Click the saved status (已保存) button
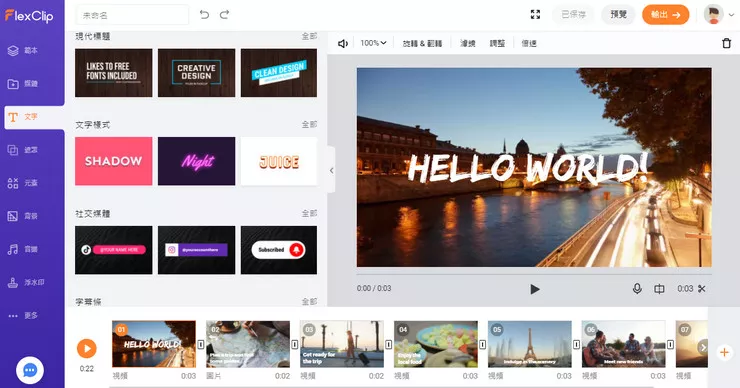Viewport: 740px width, 388px height. pos(573,15)
